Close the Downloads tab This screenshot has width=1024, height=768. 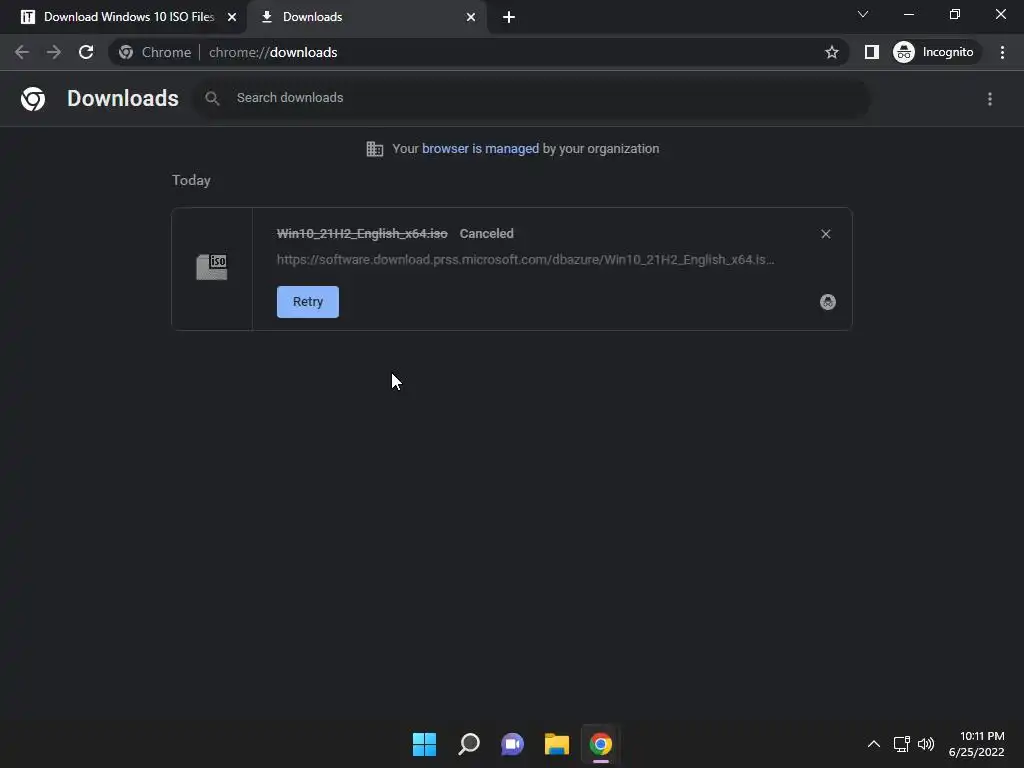click(x=471, y=17)
